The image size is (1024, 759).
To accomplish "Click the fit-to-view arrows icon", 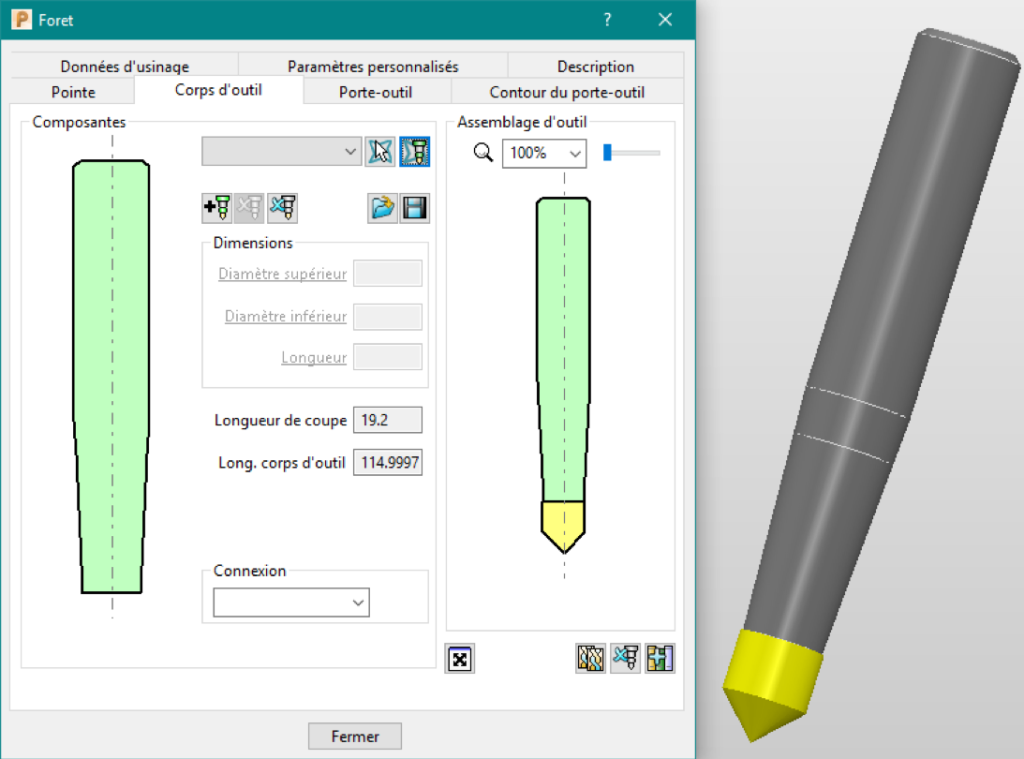I will tap(460, 659).
